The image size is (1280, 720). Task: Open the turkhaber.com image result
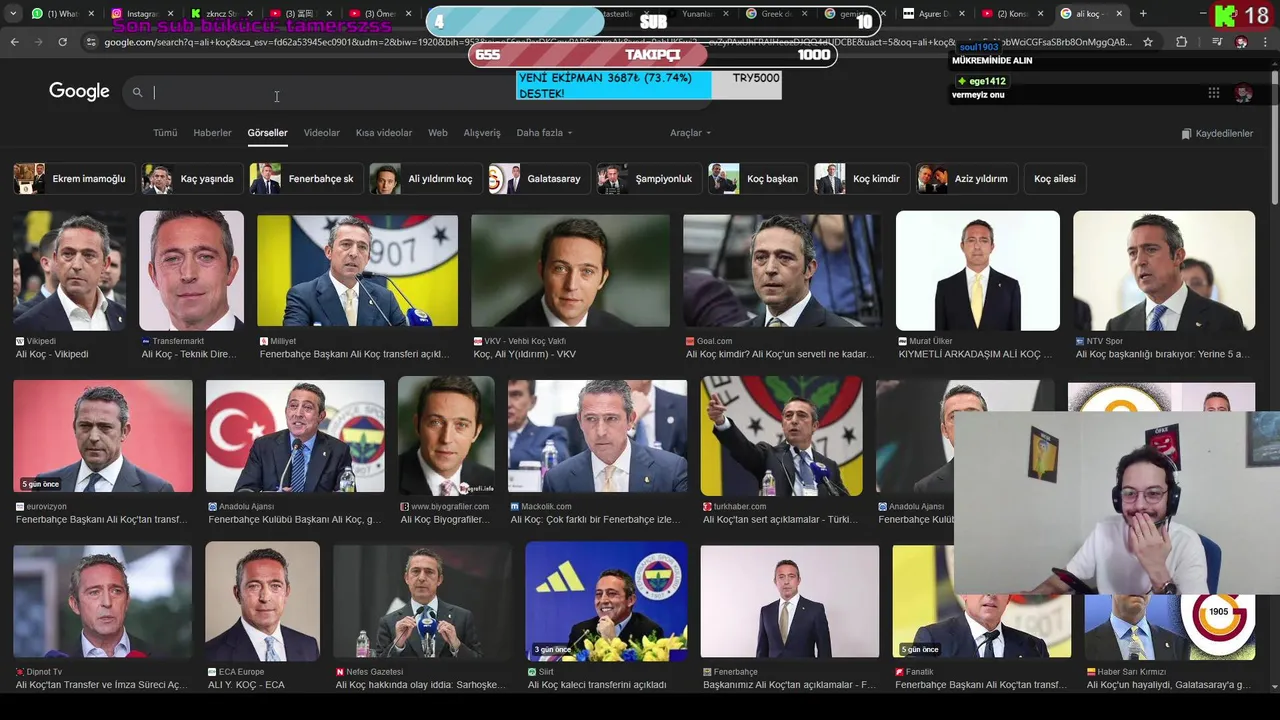(x=781, y=436)
